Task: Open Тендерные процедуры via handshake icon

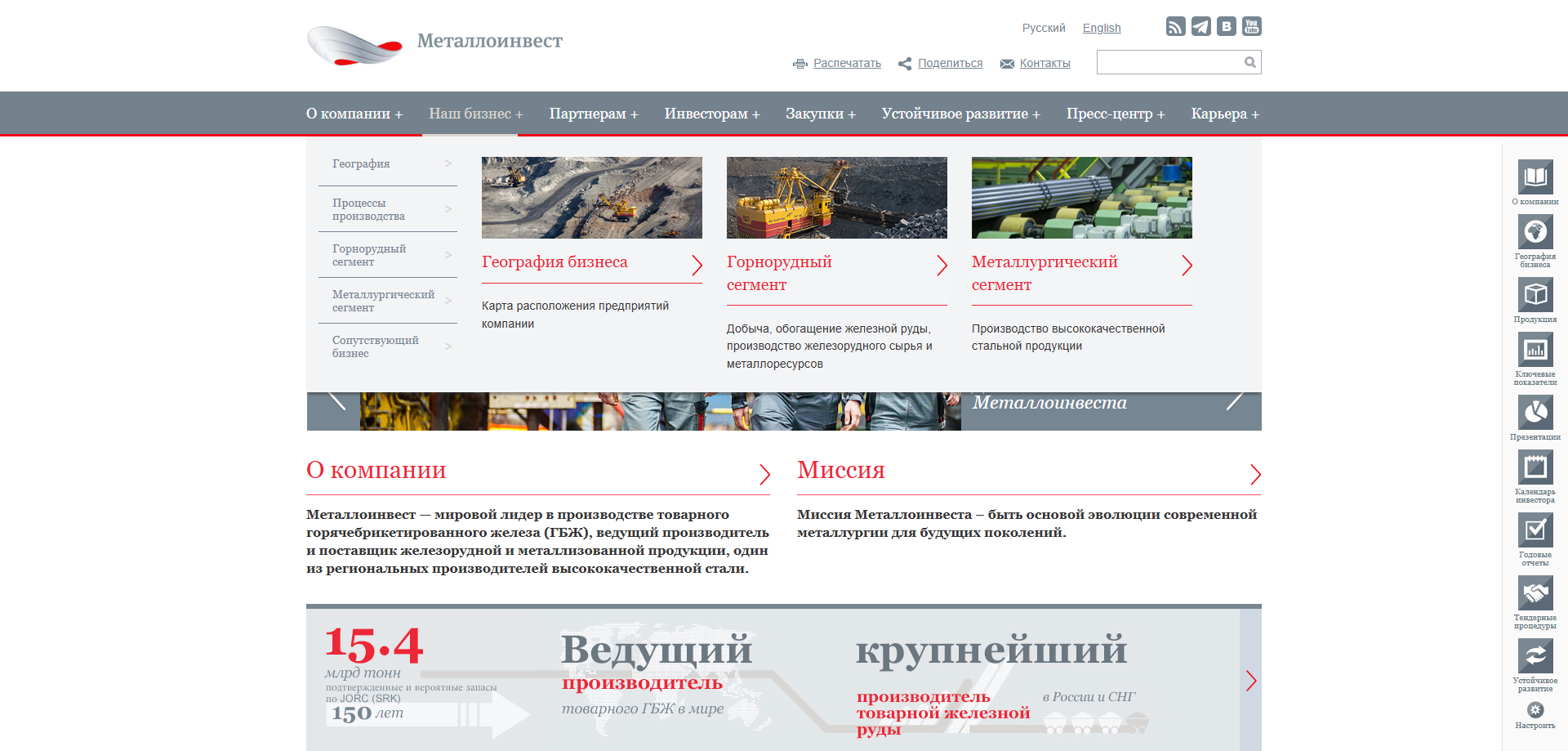Action: [1535, 592]
